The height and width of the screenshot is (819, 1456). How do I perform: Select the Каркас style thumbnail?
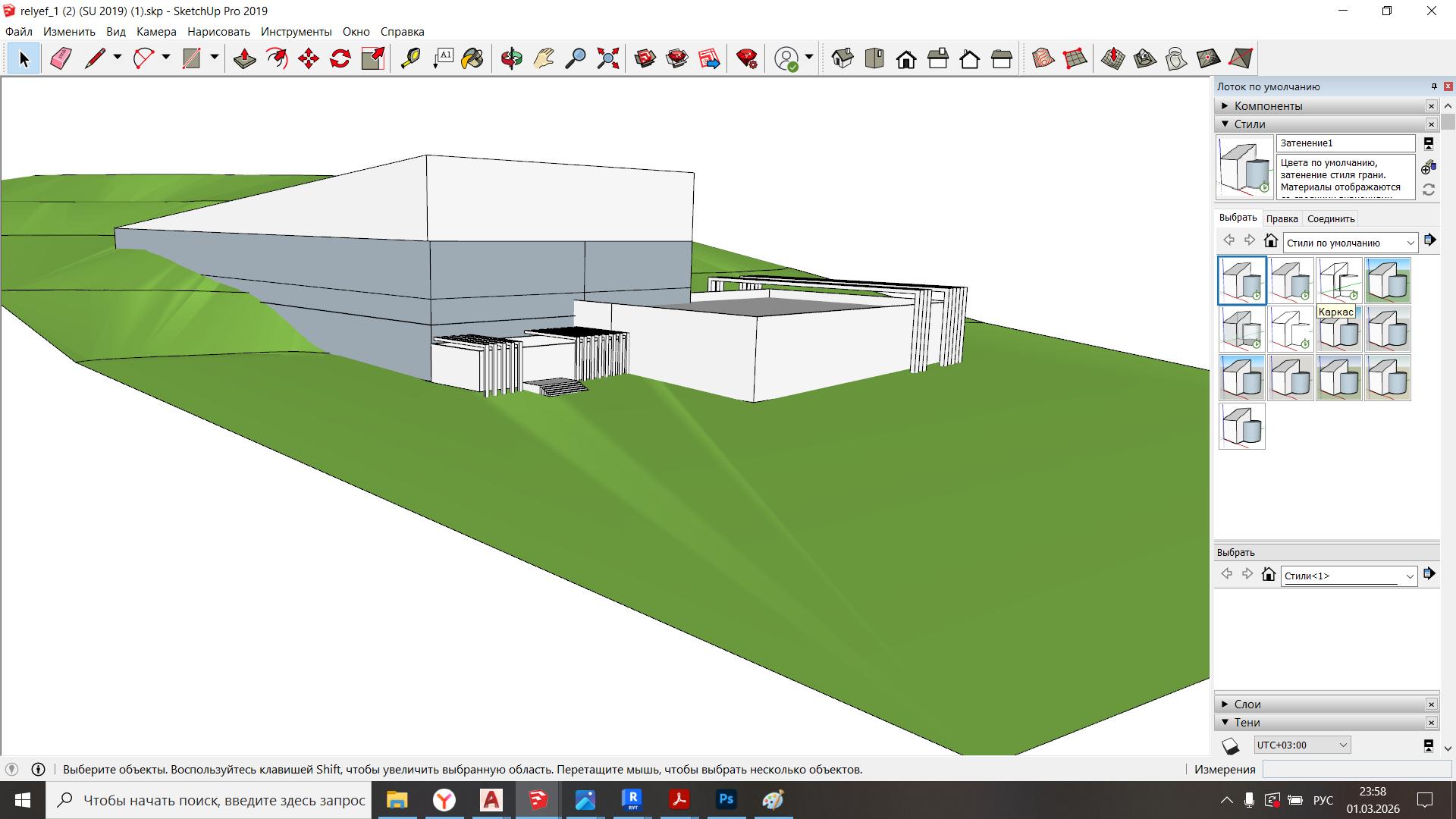pos(1338,281)
